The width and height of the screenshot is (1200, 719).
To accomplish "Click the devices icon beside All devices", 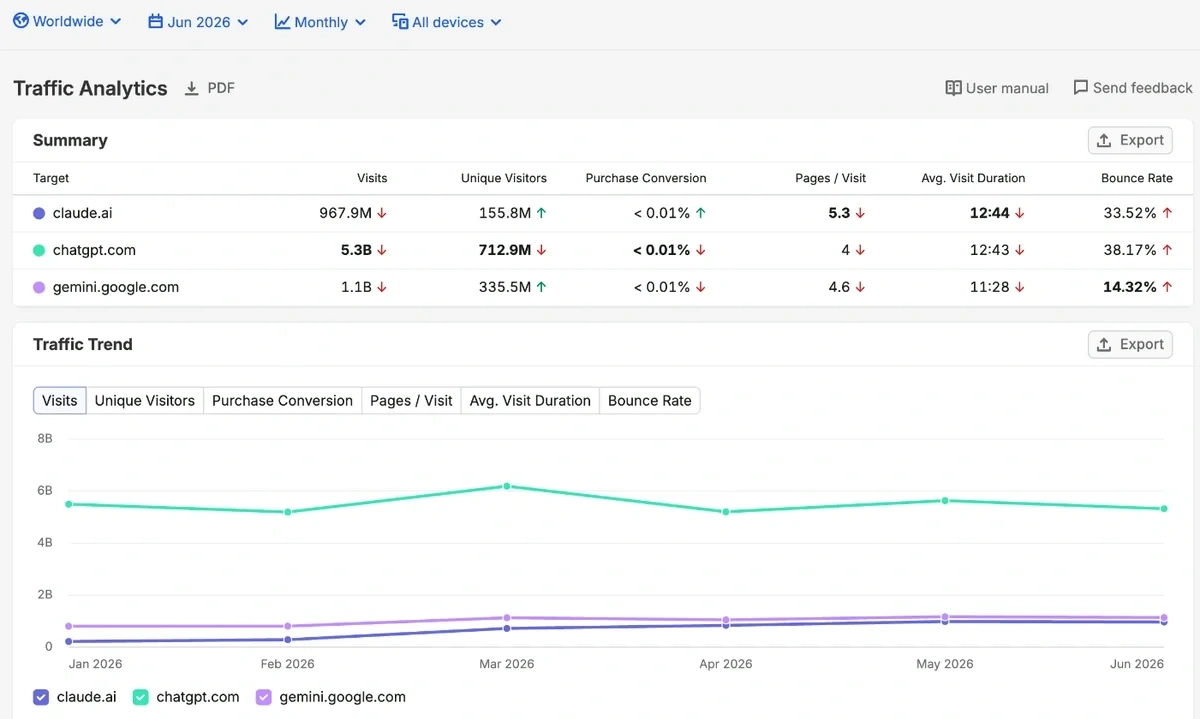I will click(x=400, y=22).
